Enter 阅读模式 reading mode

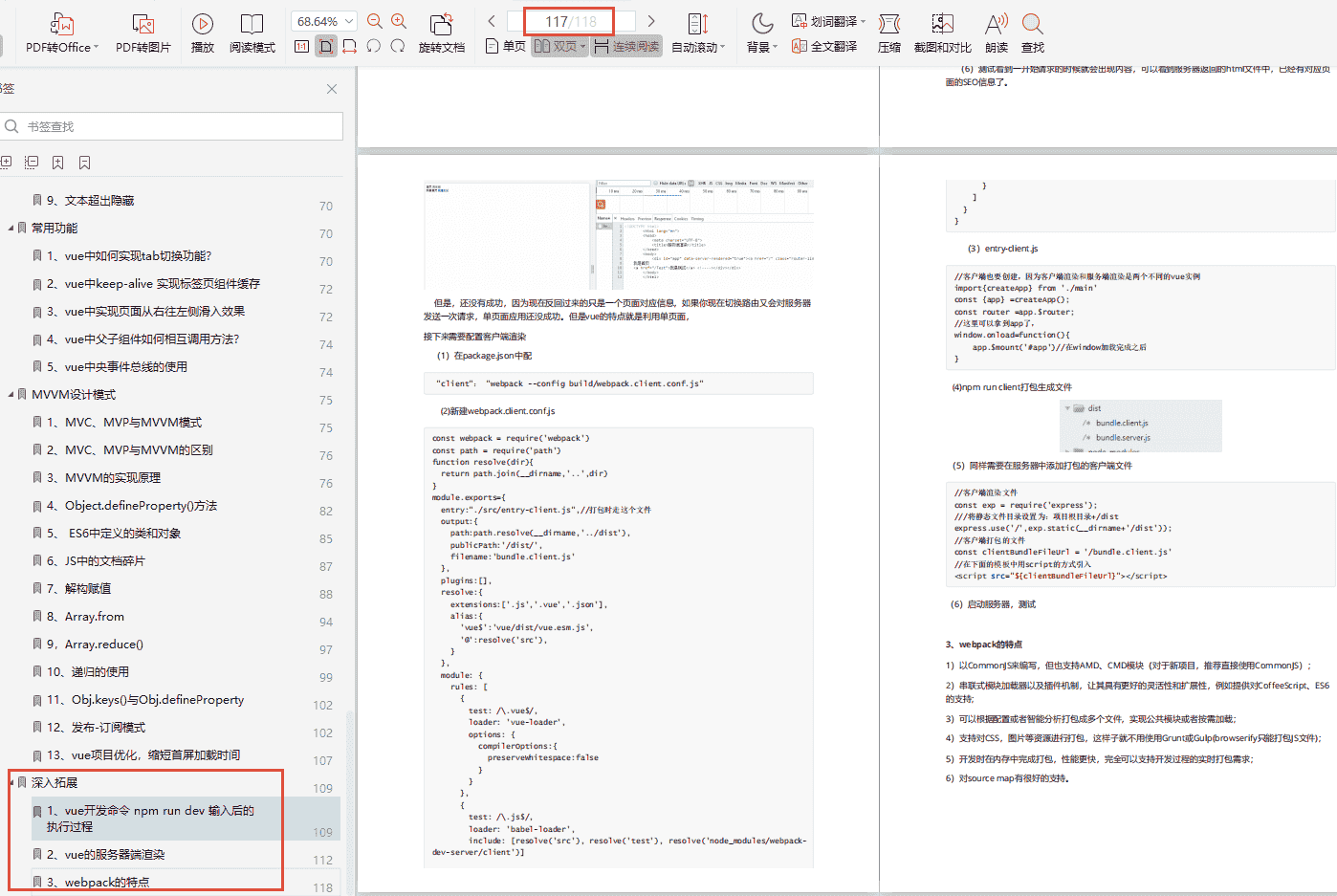point(252,33)
